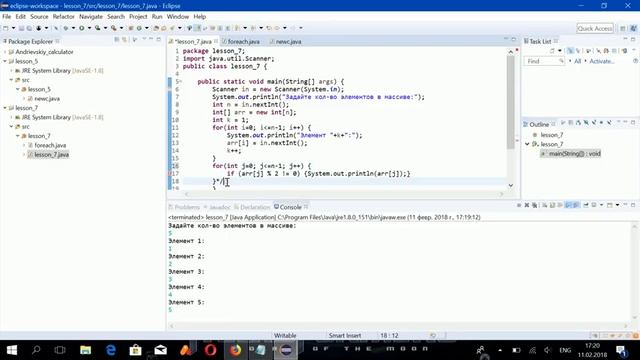Click the External Tools run icon
Image resolution: width=640 pixels, height=360 pixels.
pos(113,28)
